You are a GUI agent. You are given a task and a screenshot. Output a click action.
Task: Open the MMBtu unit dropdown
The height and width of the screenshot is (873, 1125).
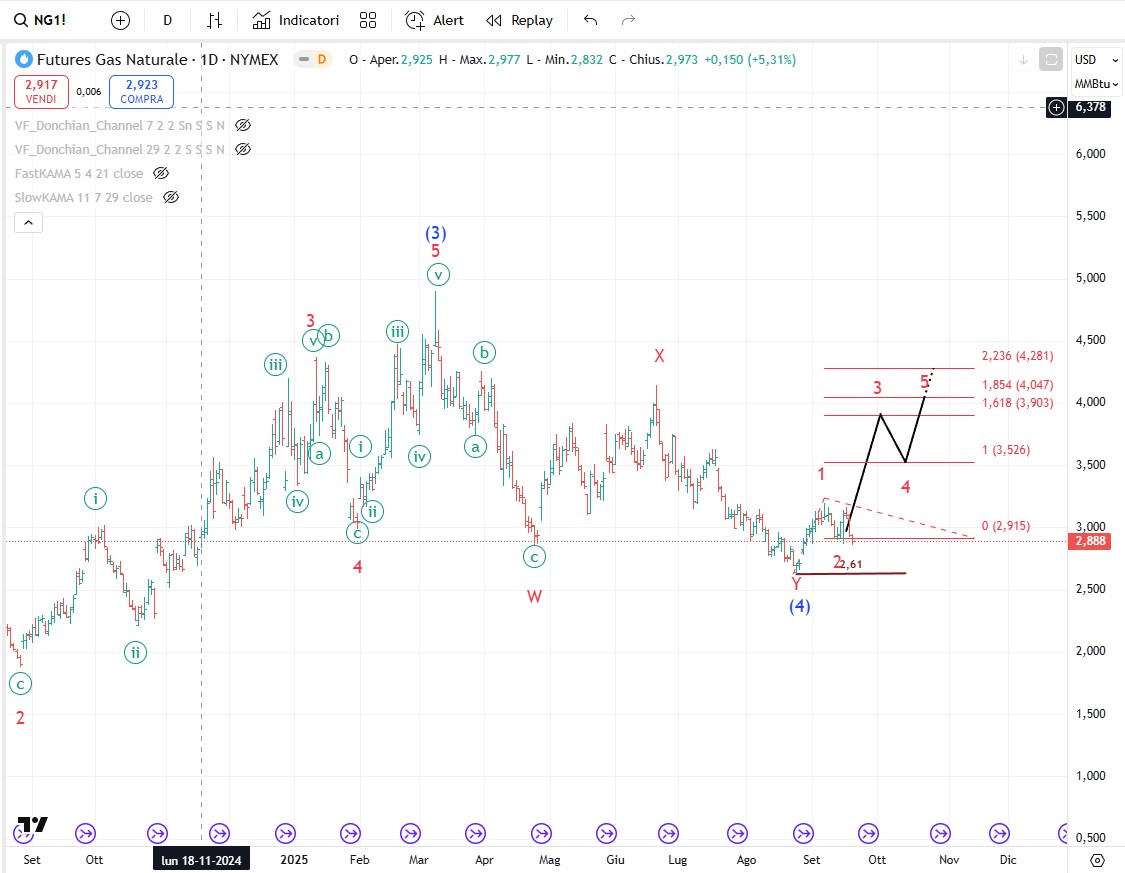point(1096,84)
